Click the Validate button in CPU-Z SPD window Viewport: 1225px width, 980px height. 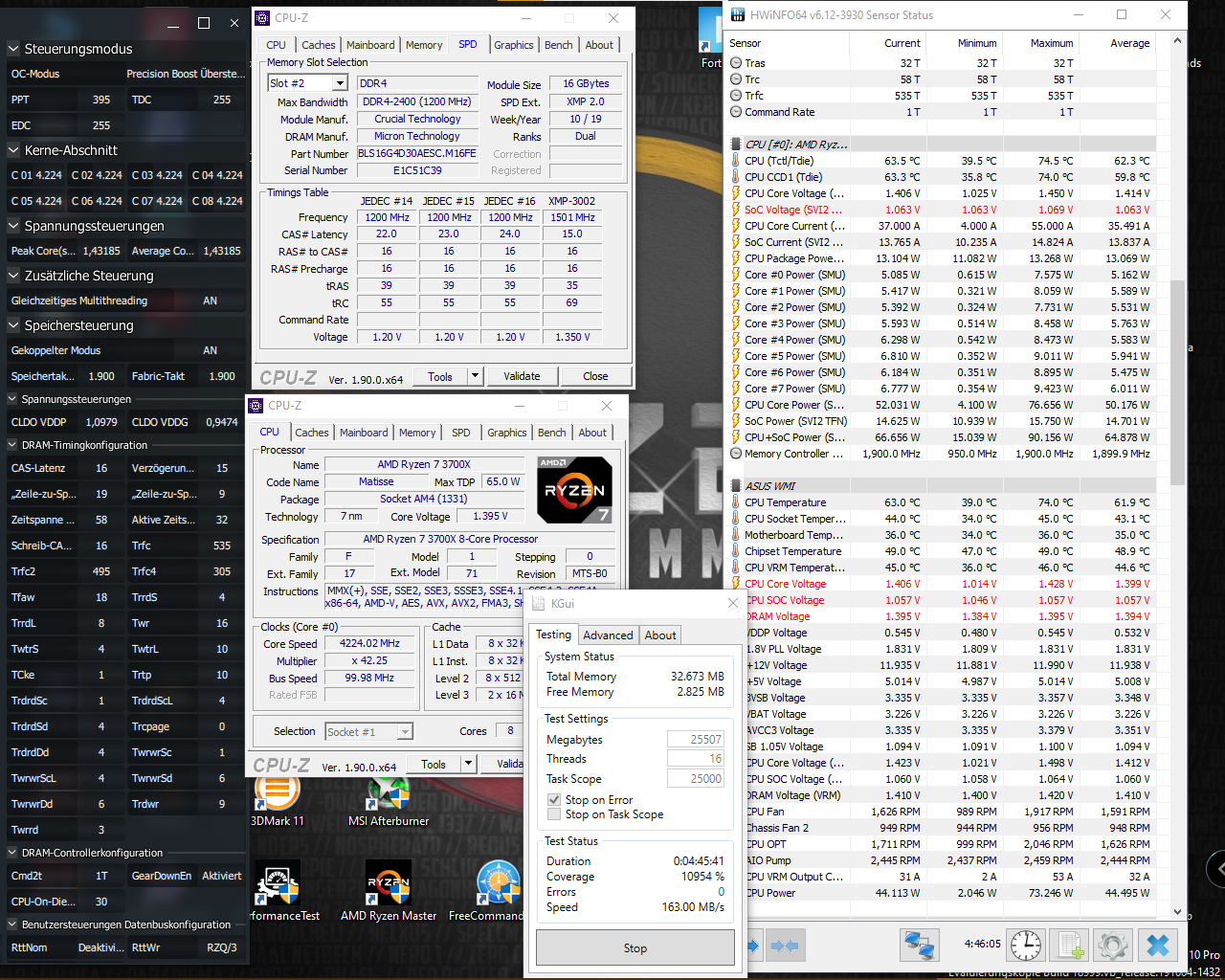(x=522, y=376)
